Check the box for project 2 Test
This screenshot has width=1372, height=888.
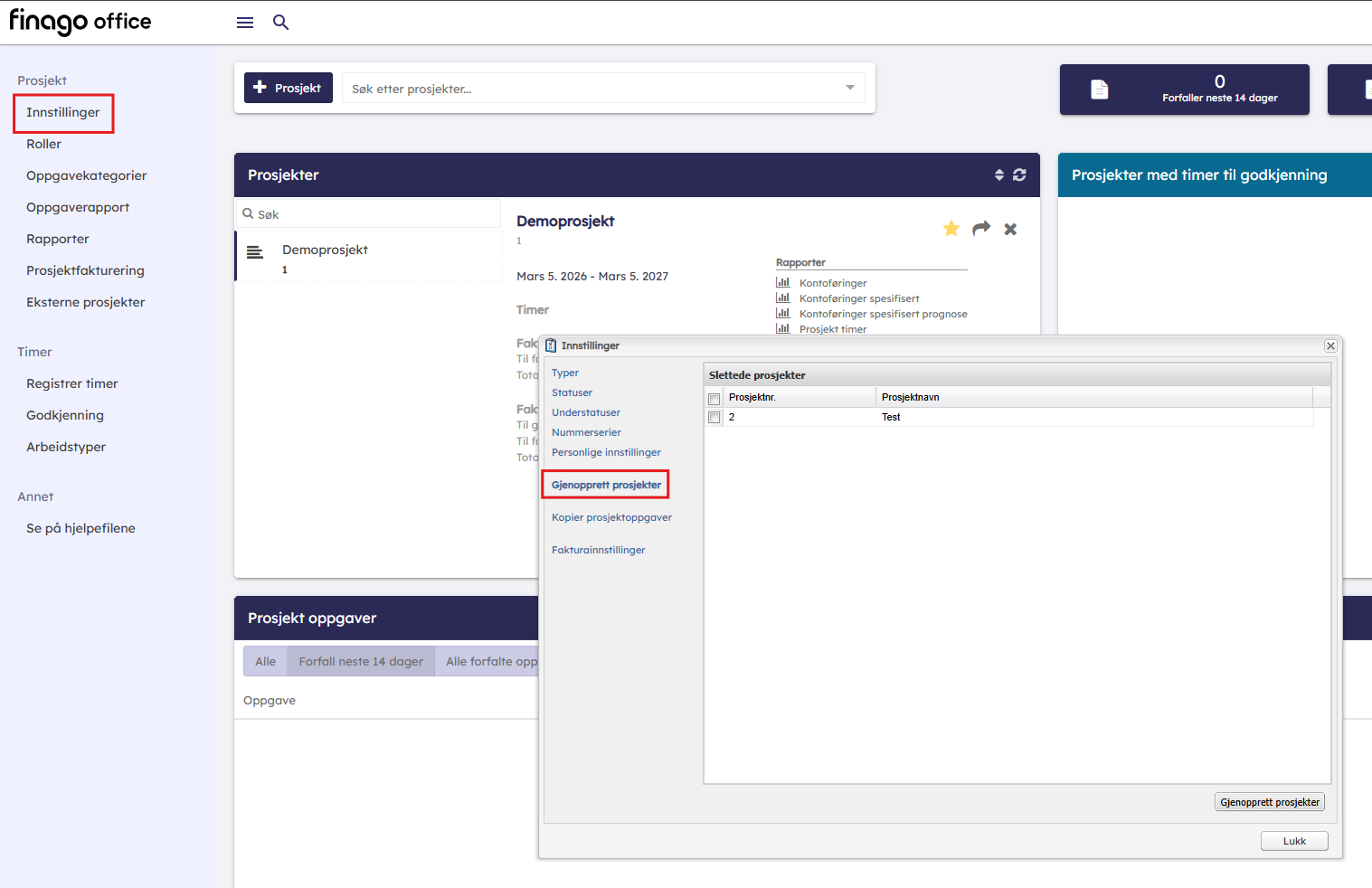coord(714,418)
